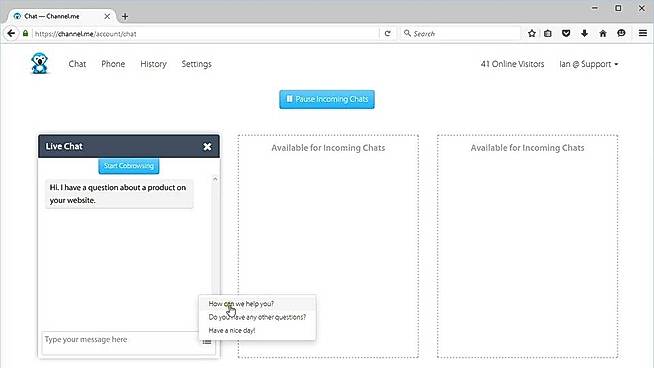Click the chat smiley toolbar icon

click(621, 33)
